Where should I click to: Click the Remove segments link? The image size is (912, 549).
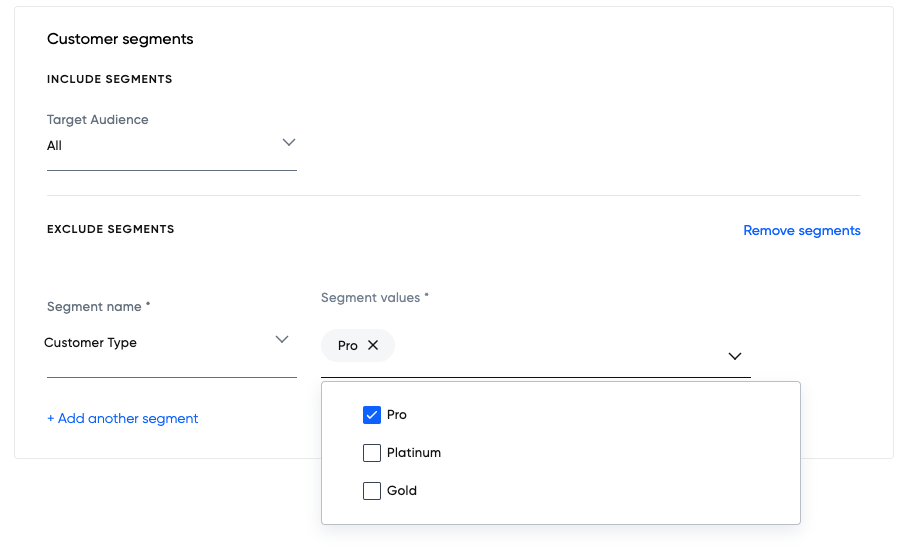801,231
